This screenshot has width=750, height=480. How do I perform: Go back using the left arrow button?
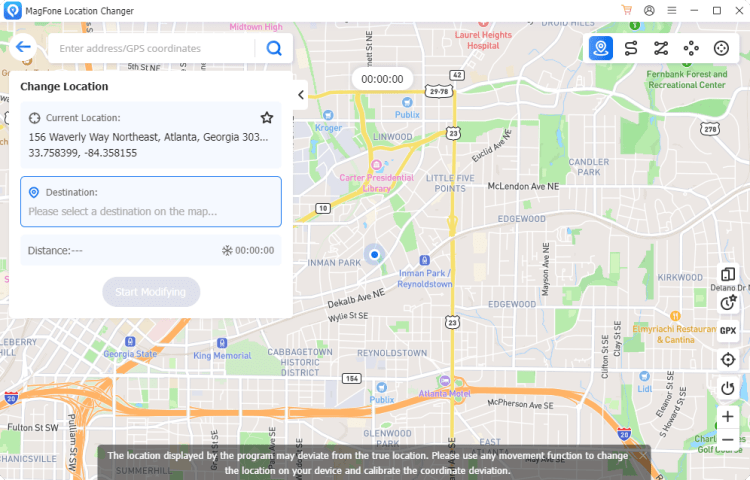click(x=23, y=47)
